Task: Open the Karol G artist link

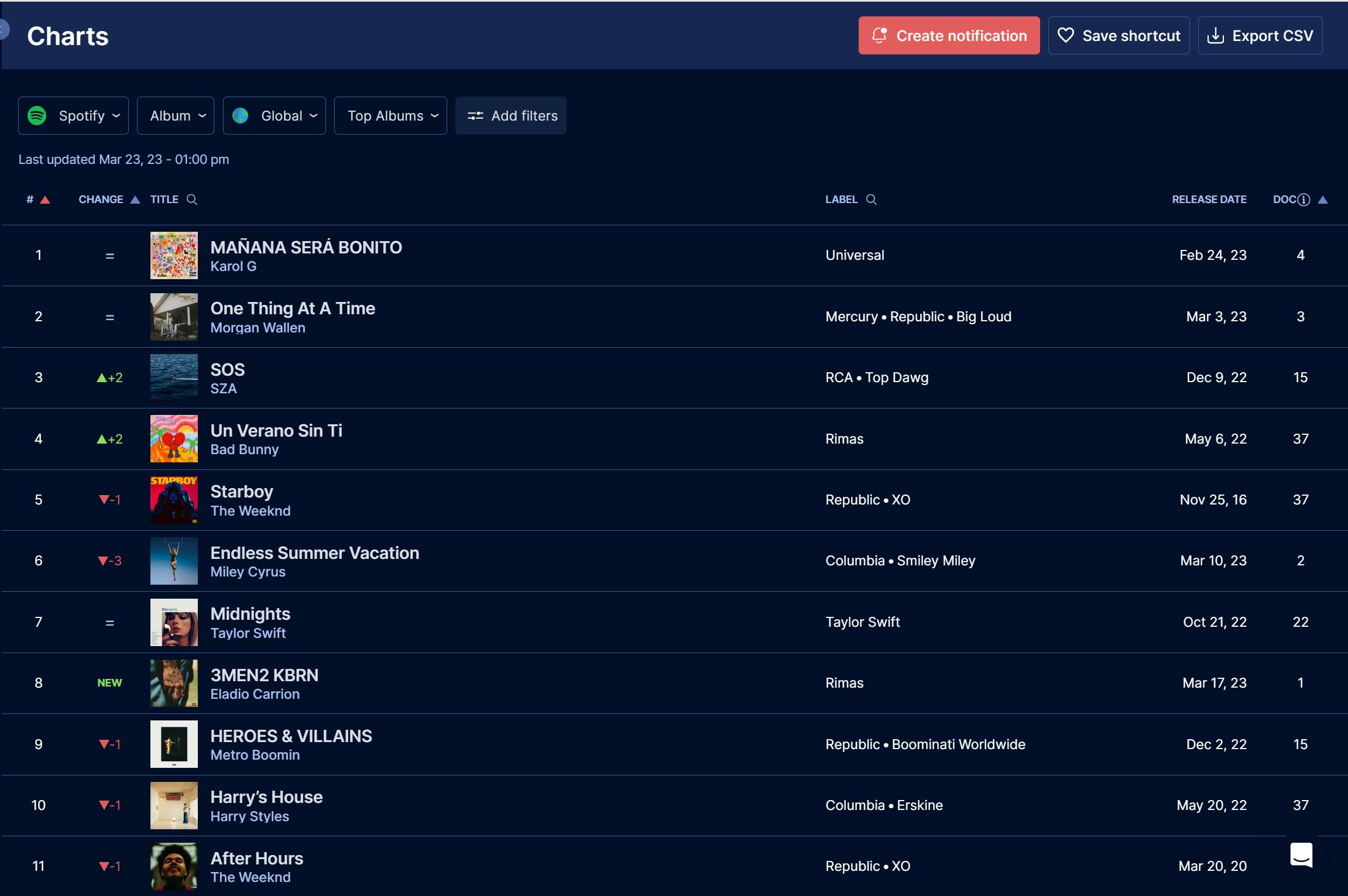Action: (233, 266)
